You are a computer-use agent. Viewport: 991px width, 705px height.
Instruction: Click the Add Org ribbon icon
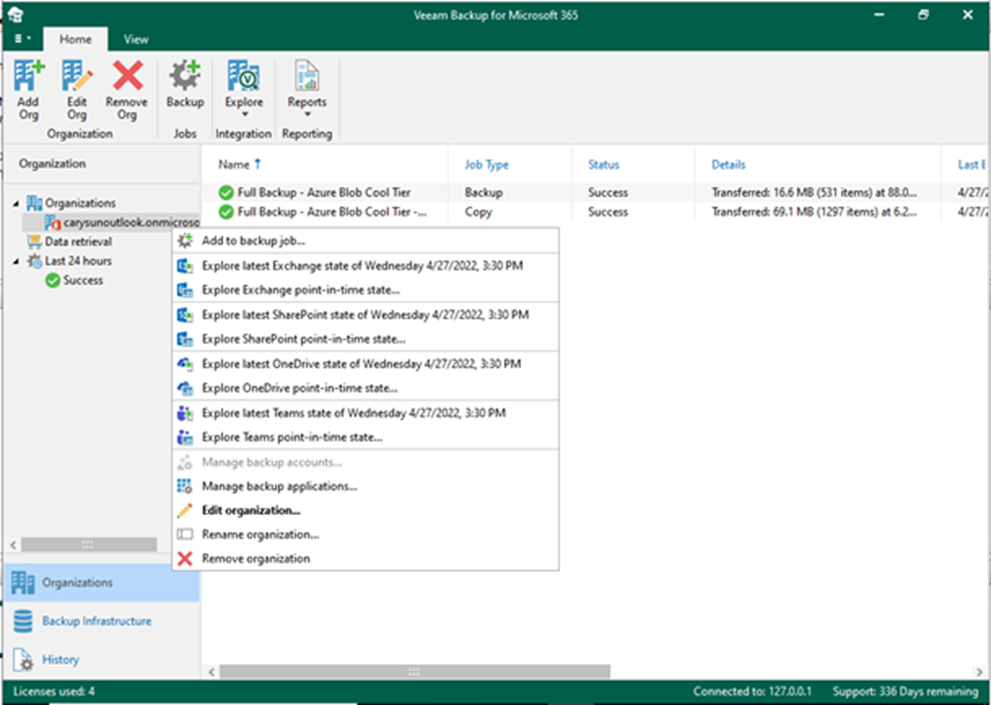coord(28,75)
